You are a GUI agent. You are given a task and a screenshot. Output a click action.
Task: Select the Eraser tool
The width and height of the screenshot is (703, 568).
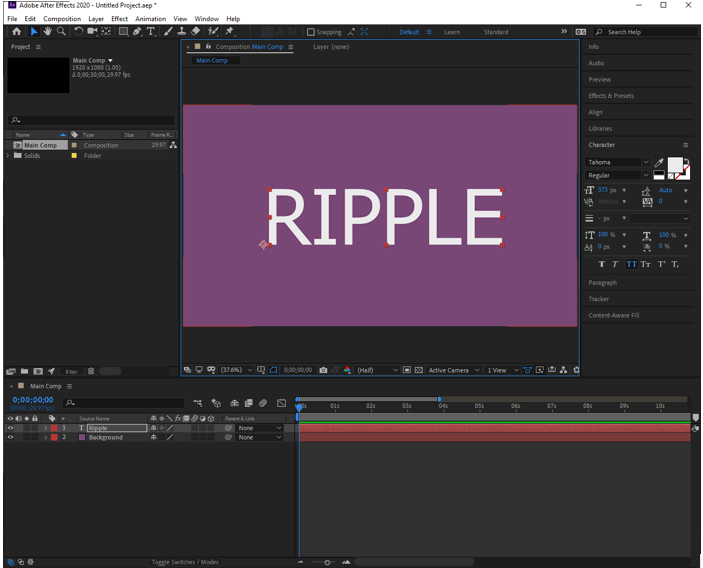point(195,31)
